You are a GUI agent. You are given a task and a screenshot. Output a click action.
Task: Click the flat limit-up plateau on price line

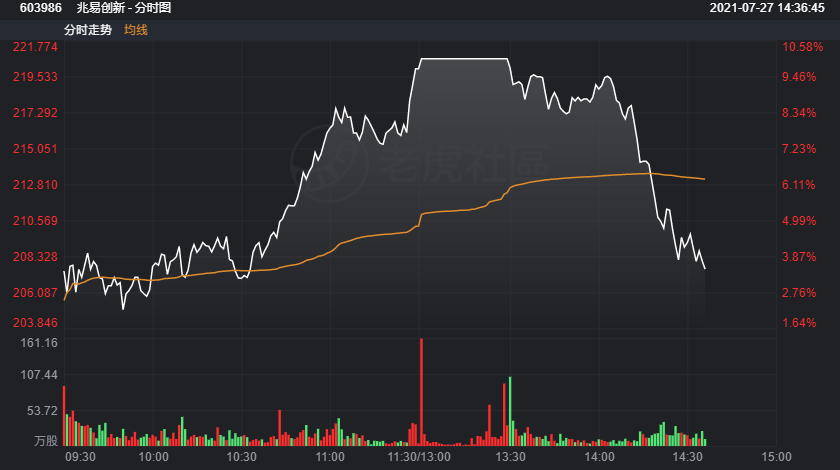coord(464,58)
